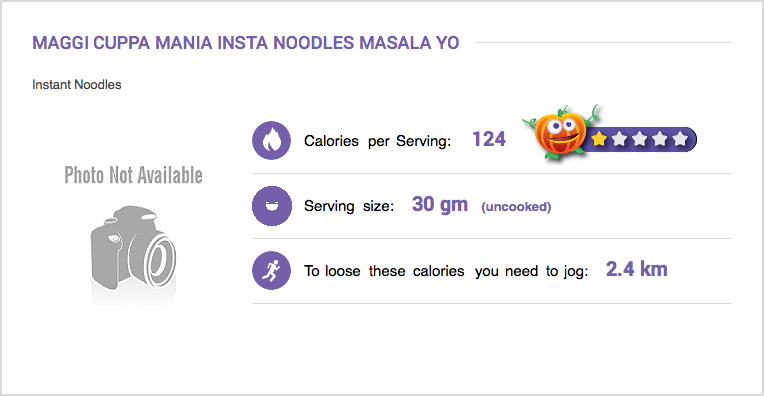The image size is (764, 396).
Task: Click the Photo Not Available text
Action: [x=134, y=175]
